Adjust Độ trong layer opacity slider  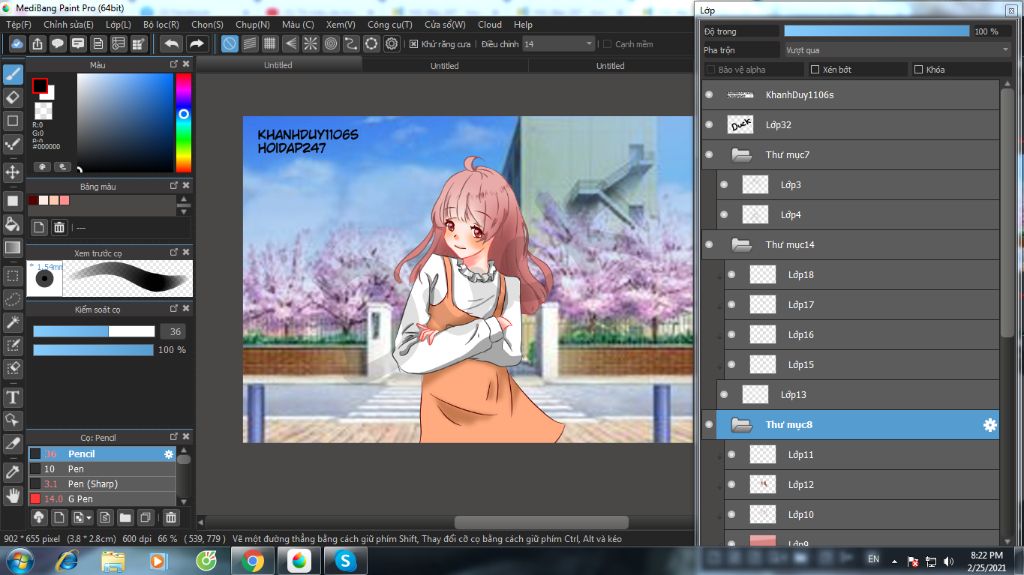click(876, 31)
